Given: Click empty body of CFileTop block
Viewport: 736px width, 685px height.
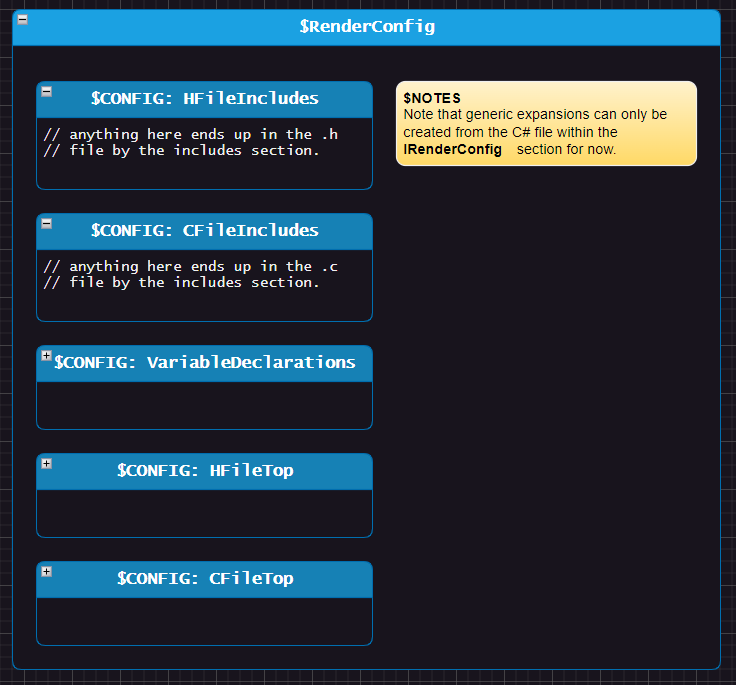Looking at the screenshot, I should 205,621.
